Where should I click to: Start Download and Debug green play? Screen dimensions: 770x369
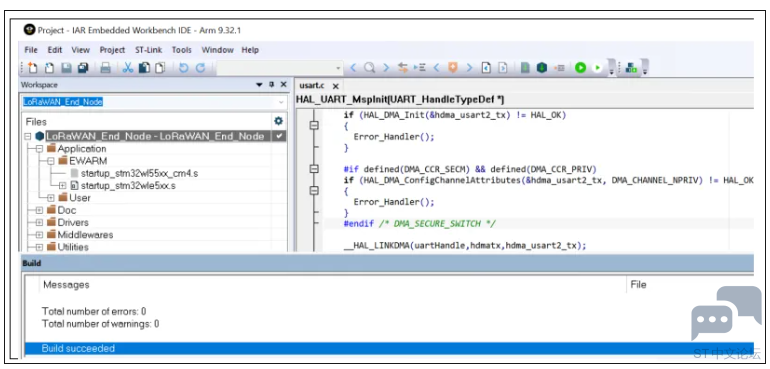coord(580,68)
